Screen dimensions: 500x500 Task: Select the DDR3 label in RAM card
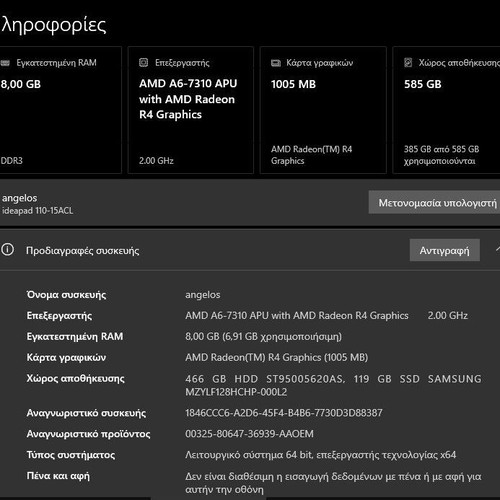click(x=11, y=161)
